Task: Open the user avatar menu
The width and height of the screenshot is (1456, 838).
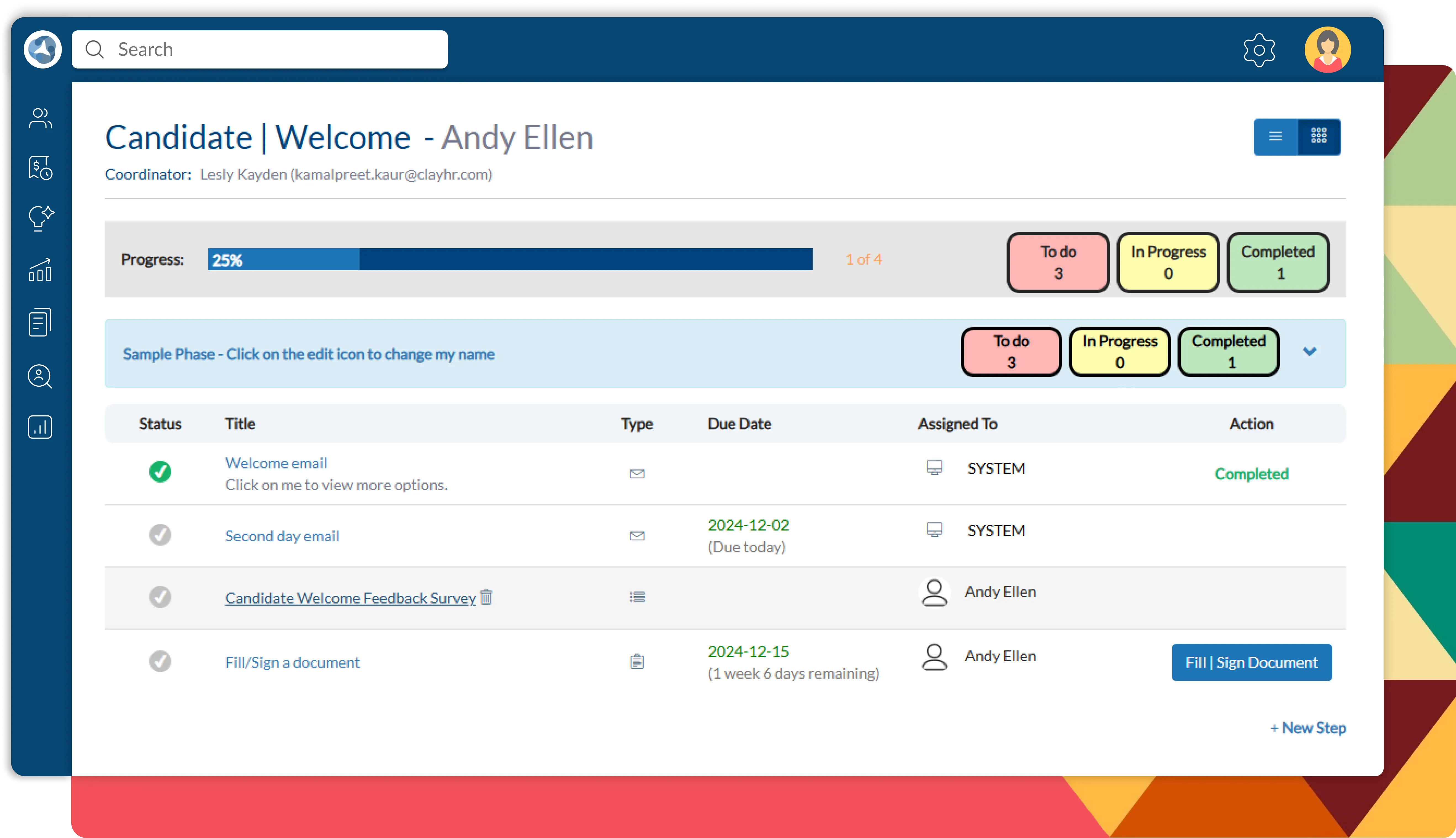Action: point(1327,50)
